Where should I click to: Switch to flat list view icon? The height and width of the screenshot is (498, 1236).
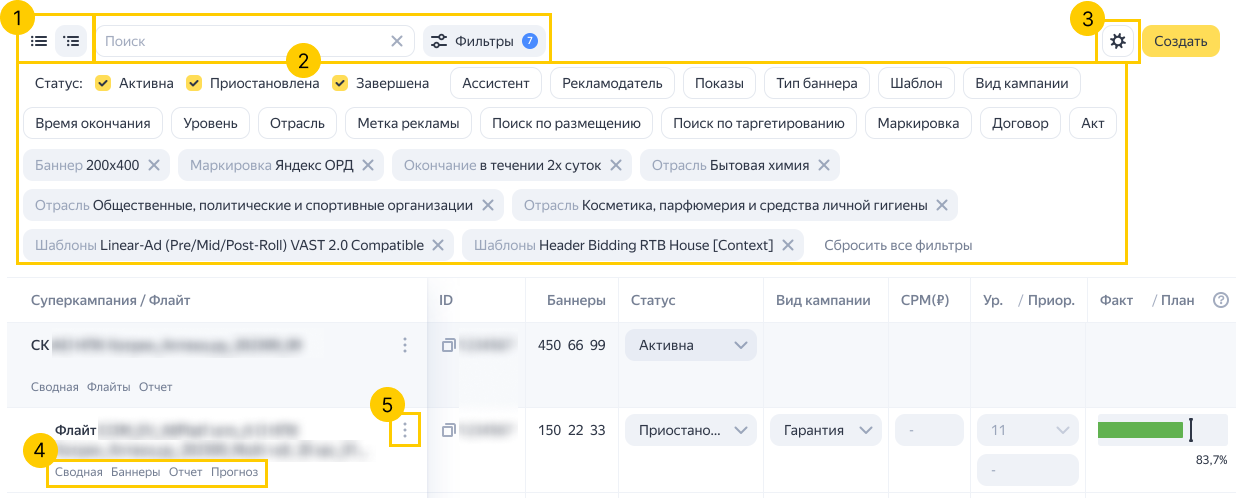pos(39,41)
